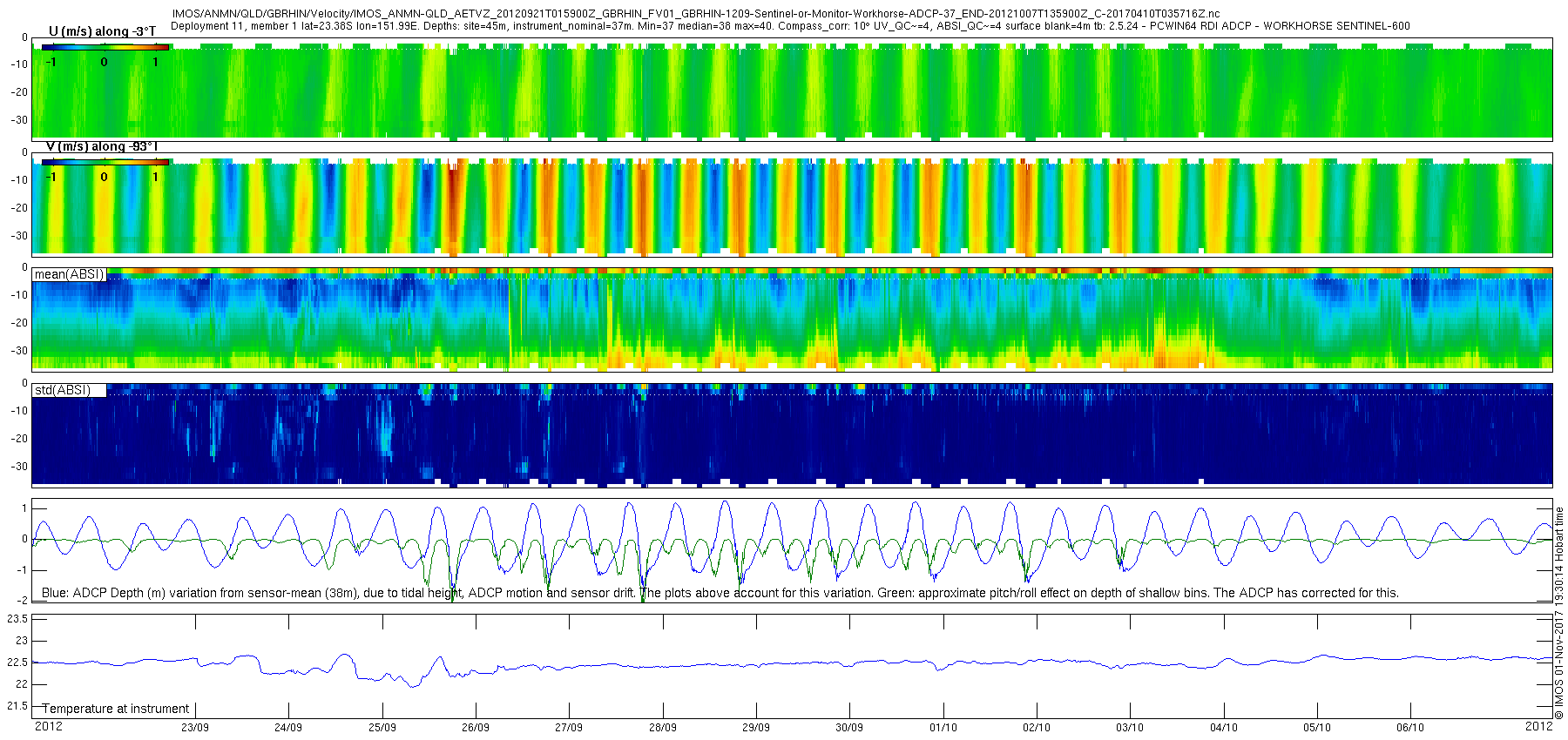
Task: Click the -20 depth tick of the V velocity panel
Action: [x=18, y=208]
